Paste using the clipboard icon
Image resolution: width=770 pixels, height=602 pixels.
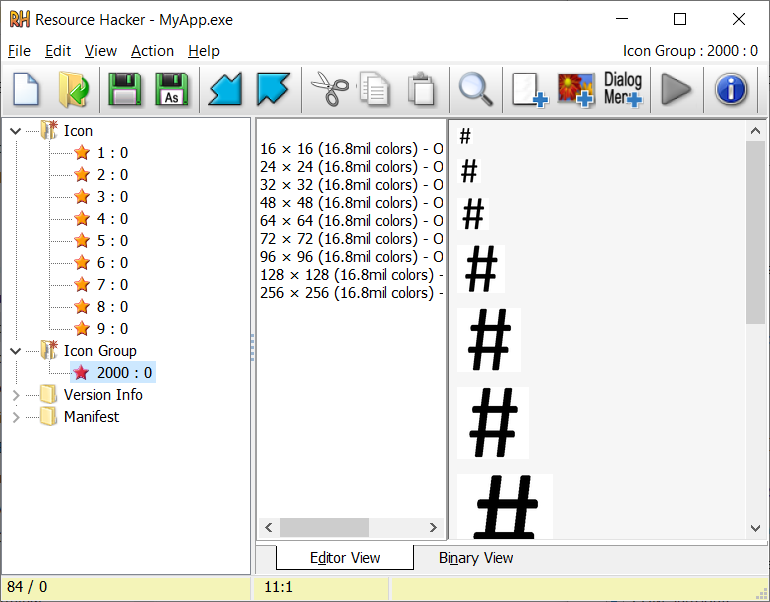click(421, 89)
